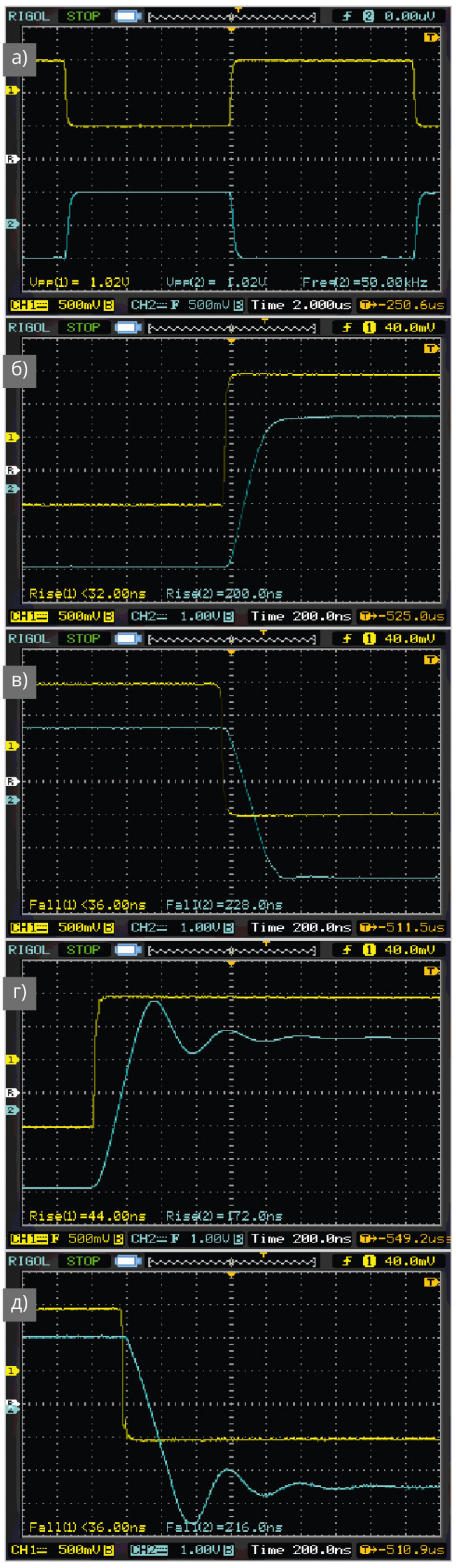
Task: Click the orange trigger position arrow in panel г)
Action: 231,963
